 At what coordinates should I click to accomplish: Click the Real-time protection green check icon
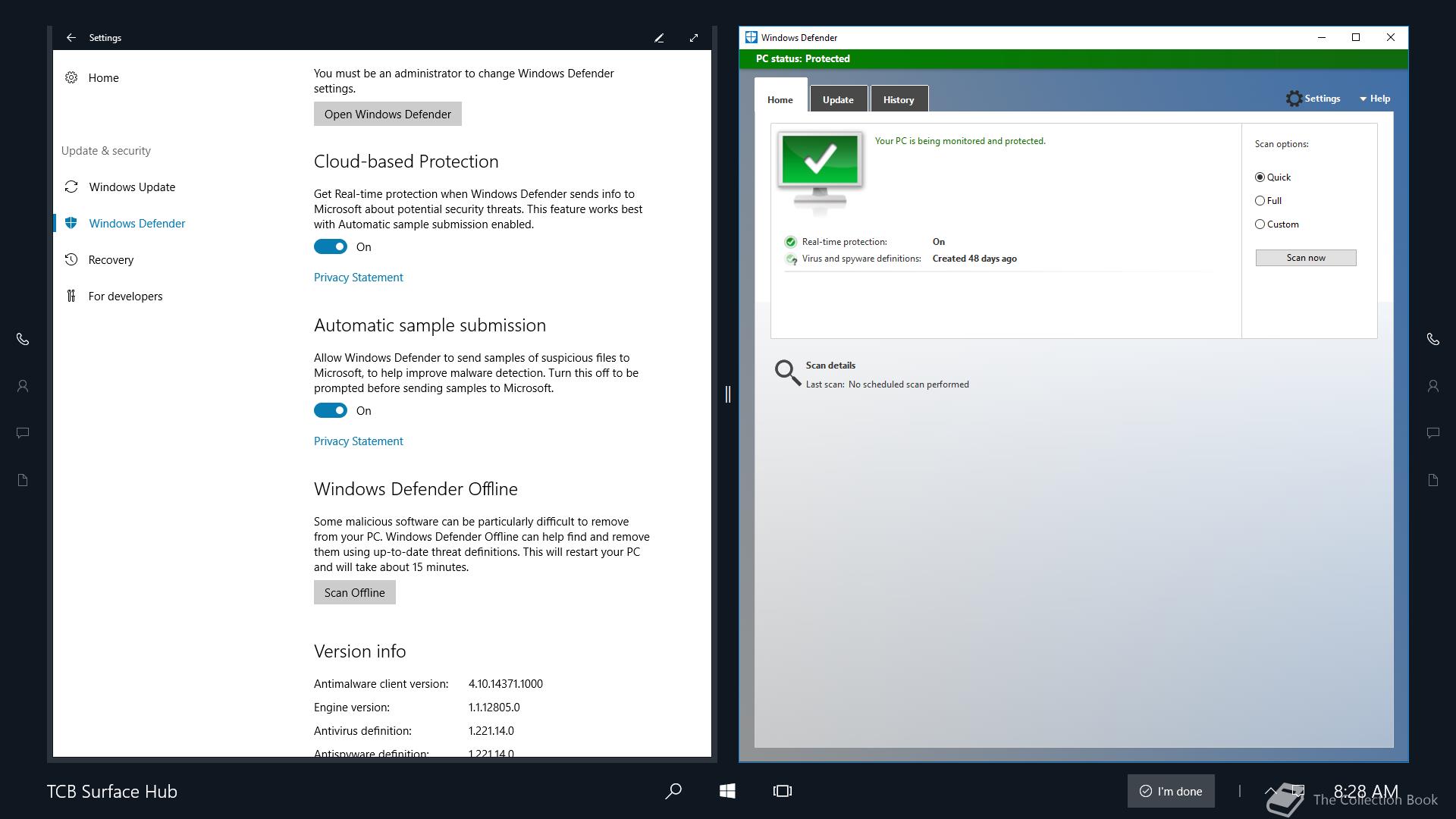790,242
